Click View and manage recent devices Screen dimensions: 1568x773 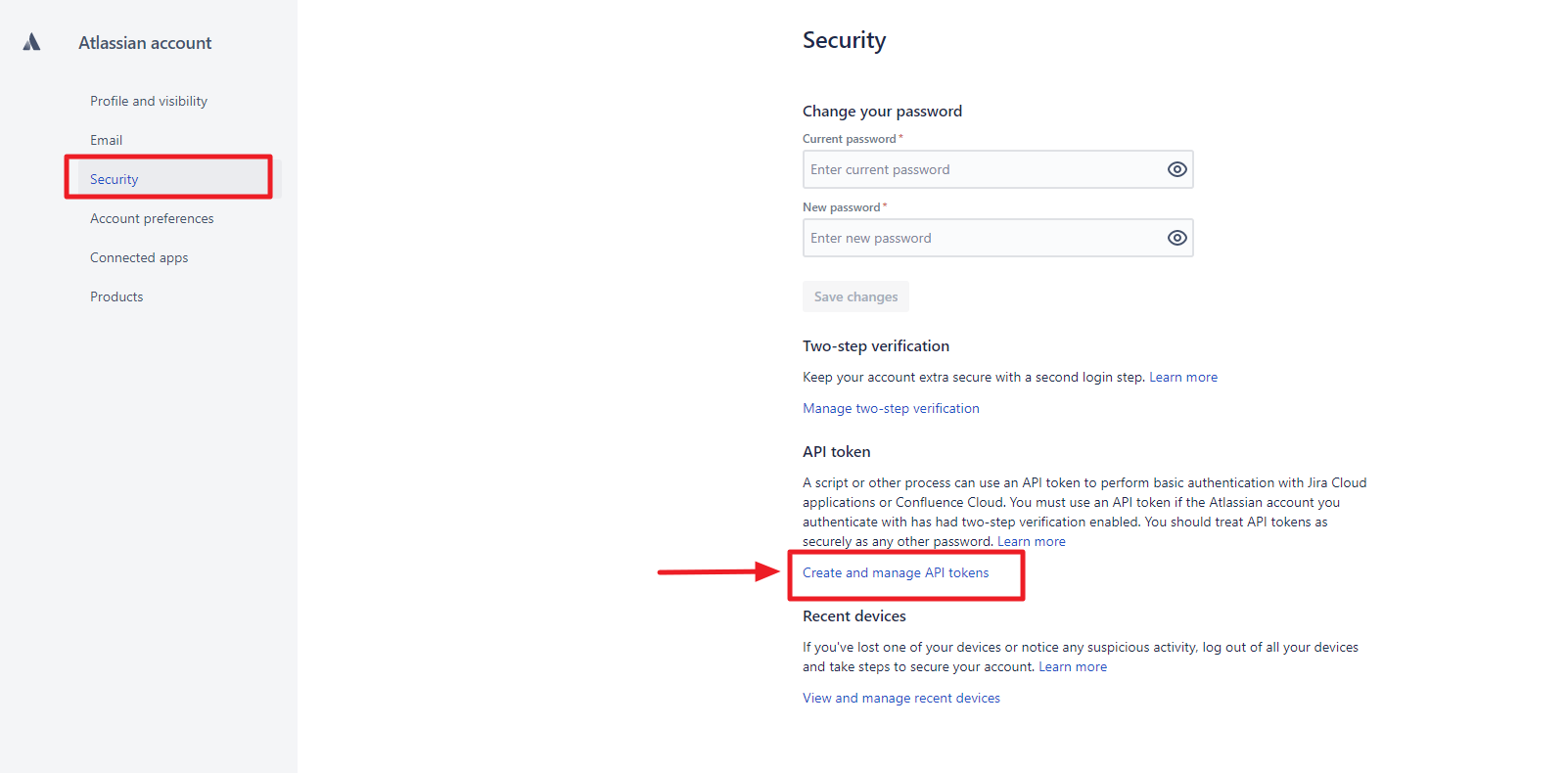(901, 698)
